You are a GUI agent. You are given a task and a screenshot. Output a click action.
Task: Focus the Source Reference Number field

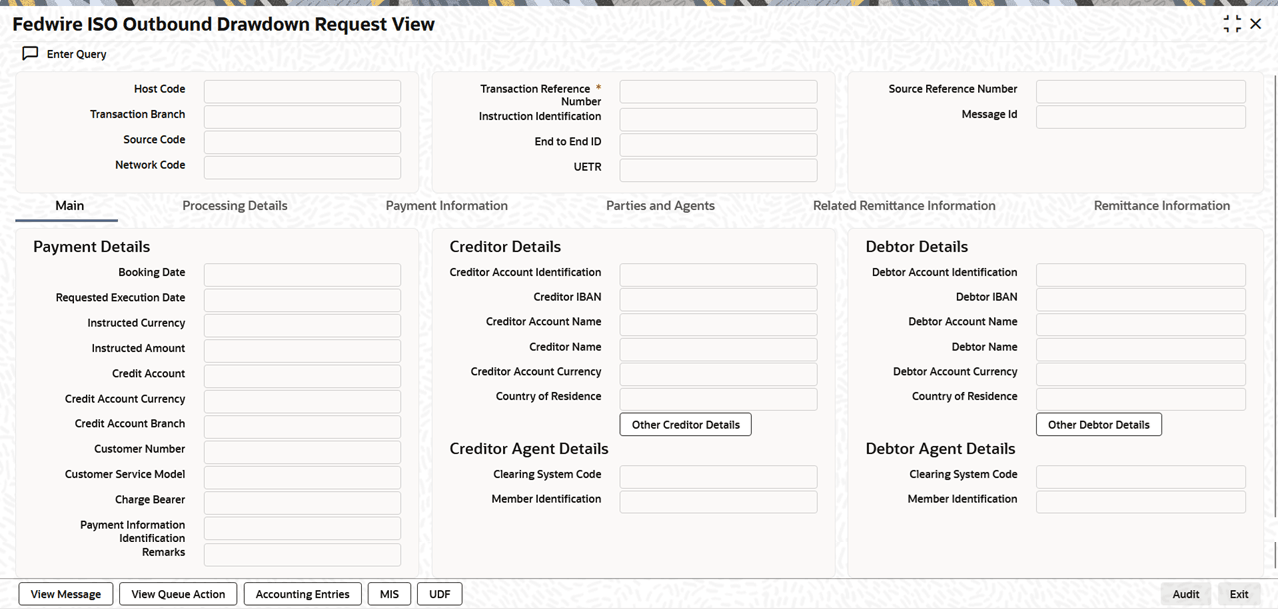pos(1141,92)
